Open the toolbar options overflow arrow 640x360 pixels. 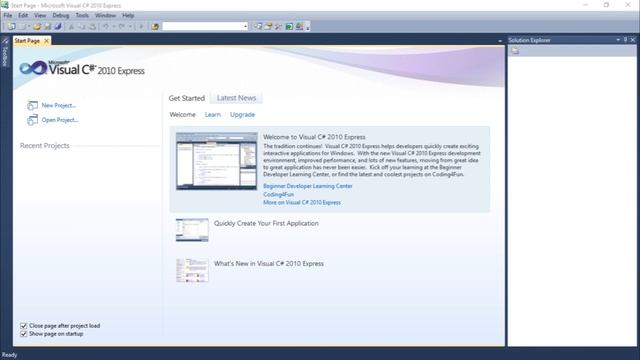coord(308,27)
